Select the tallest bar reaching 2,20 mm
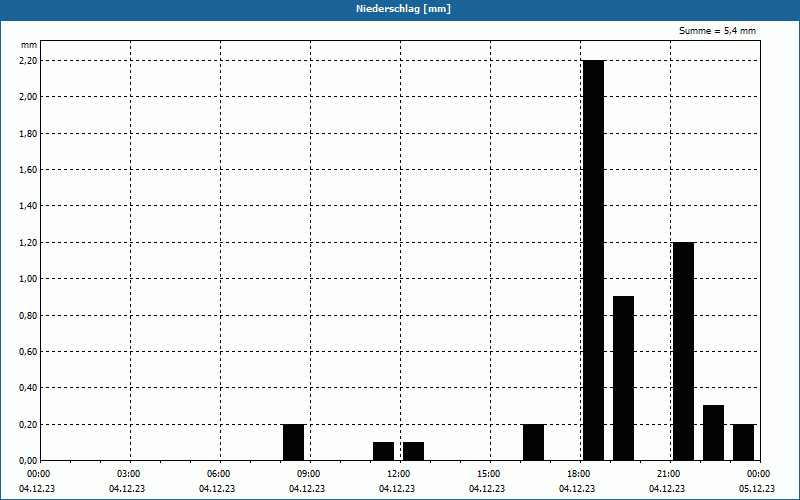Image resolution: width=800 pixels, height=500 pixels. click(x=593, y=260)
